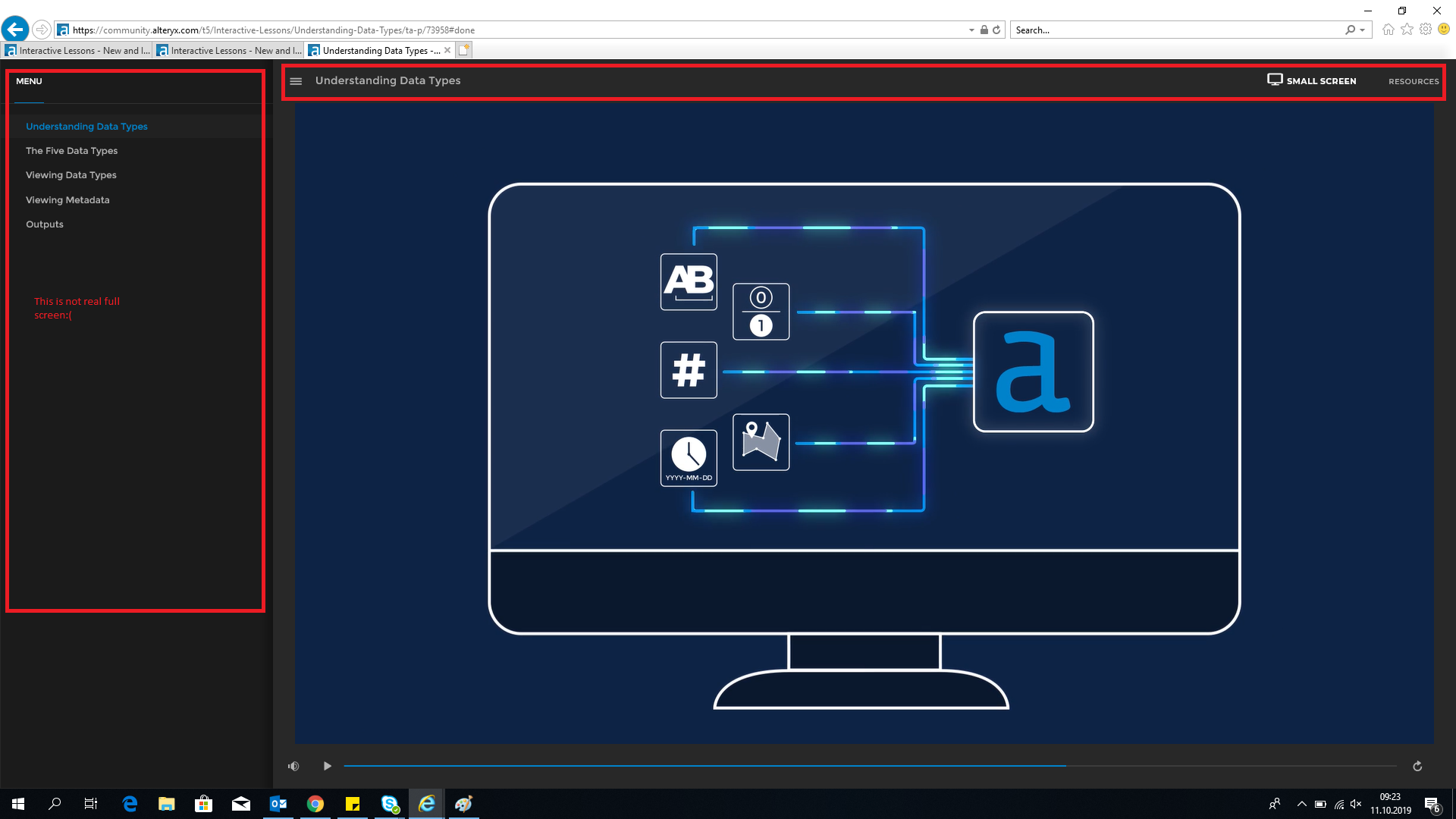Viewport: 1456px width, 819px height.
Task: Launch Google Chrome from the taskbar
Action: (x=315, y=804)
